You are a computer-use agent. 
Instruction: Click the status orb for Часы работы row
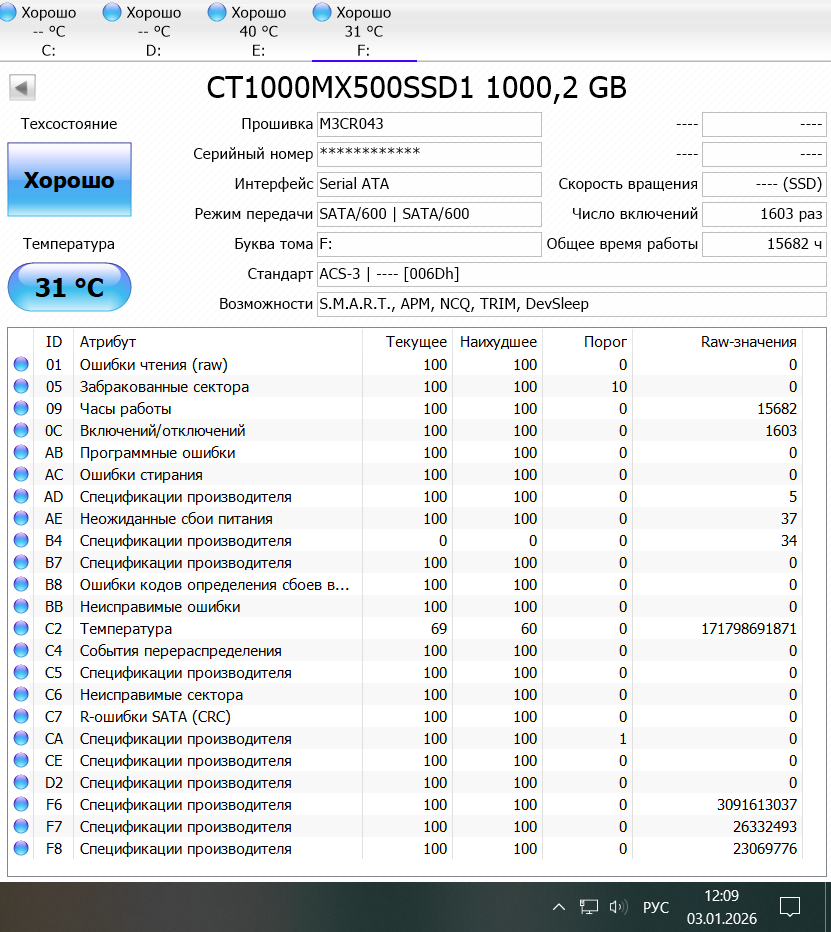[21, 408]
